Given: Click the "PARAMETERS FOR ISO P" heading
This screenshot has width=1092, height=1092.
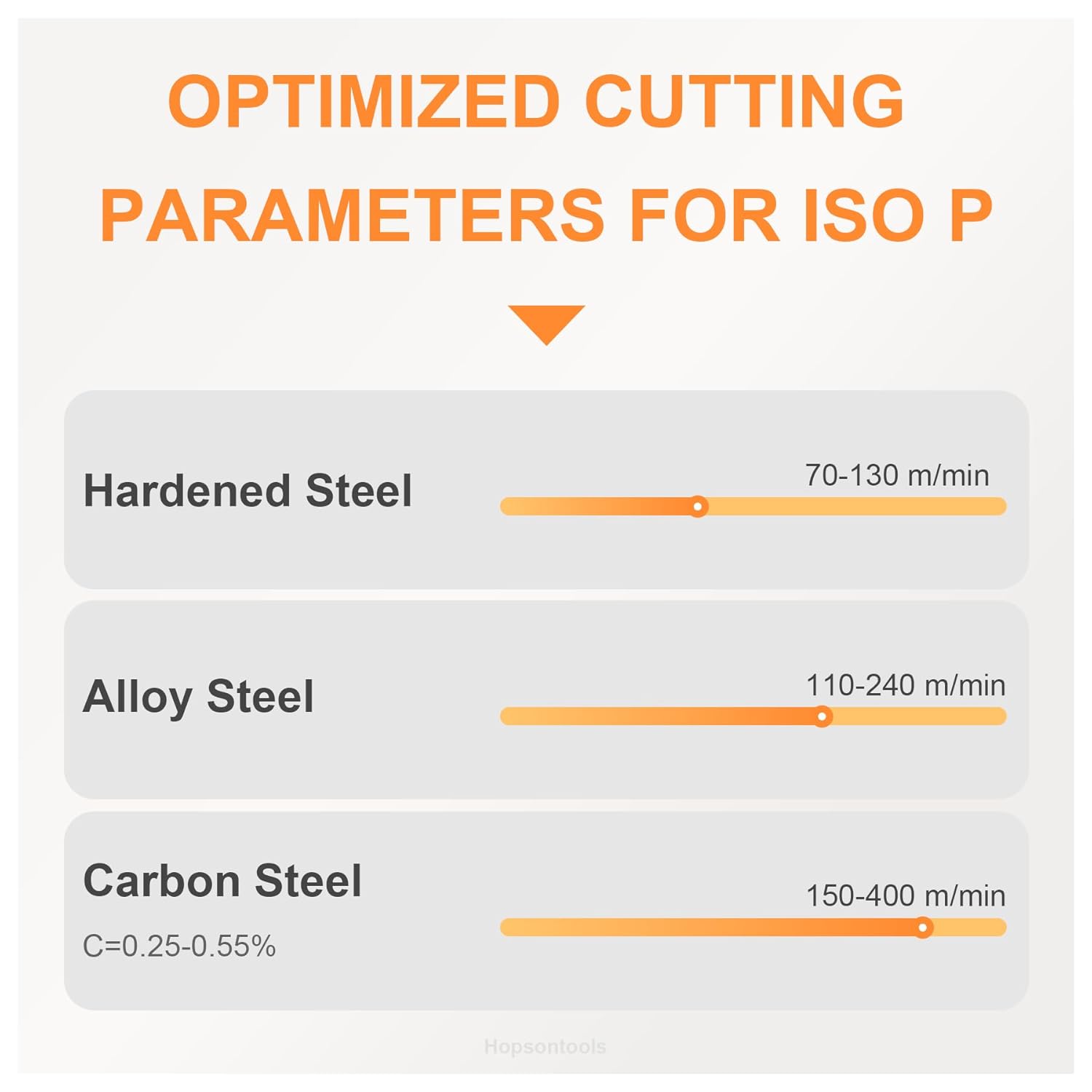Looking at the screenshot, I should tap(546, 215).
